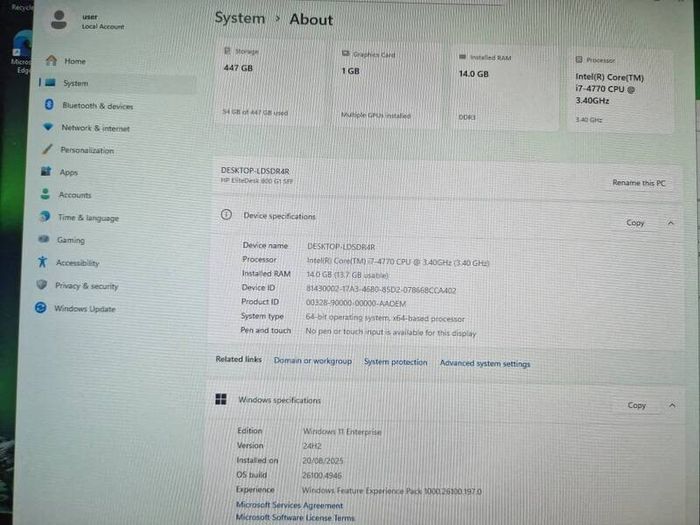Go to Network & internet settings

(x=96, y=128)
